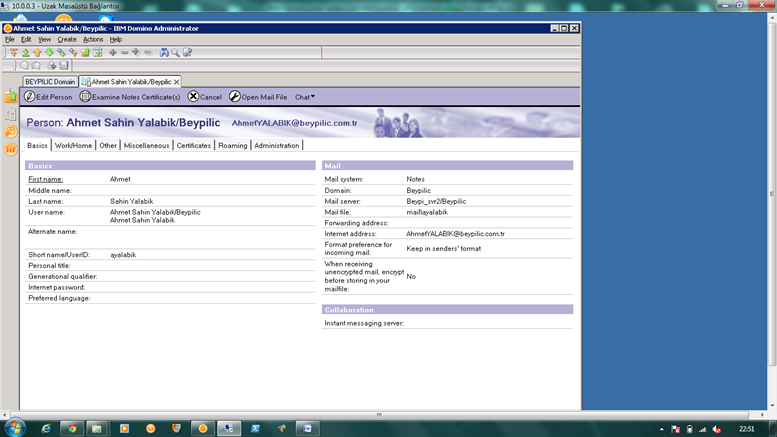Open Google Chrome from the taskbar

pos(72,429)
